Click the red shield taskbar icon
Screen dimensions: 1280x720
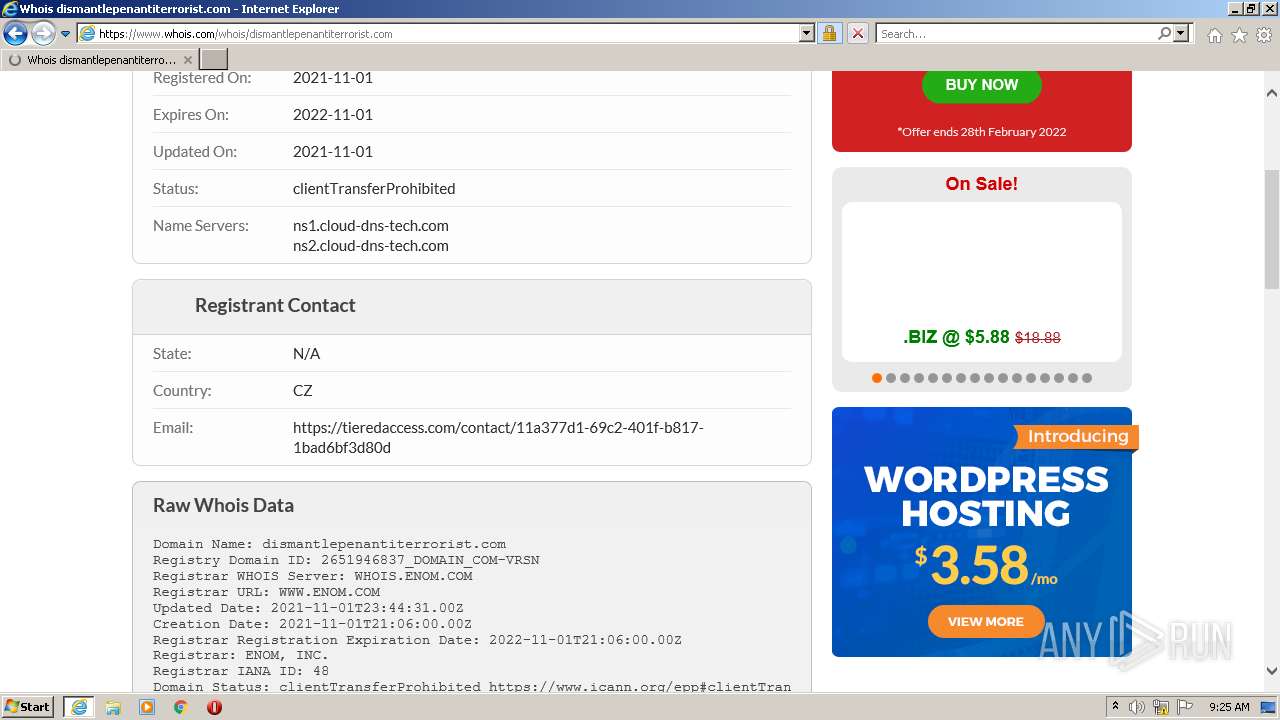[214, 707]
